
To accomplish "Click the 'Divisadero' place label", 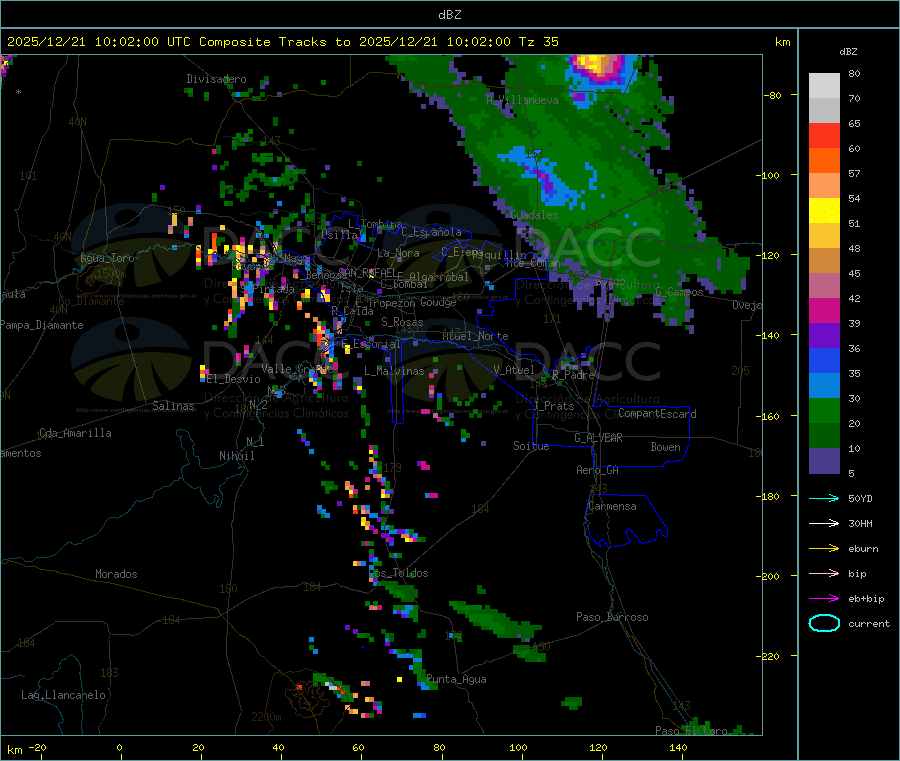I will [216, 79].
